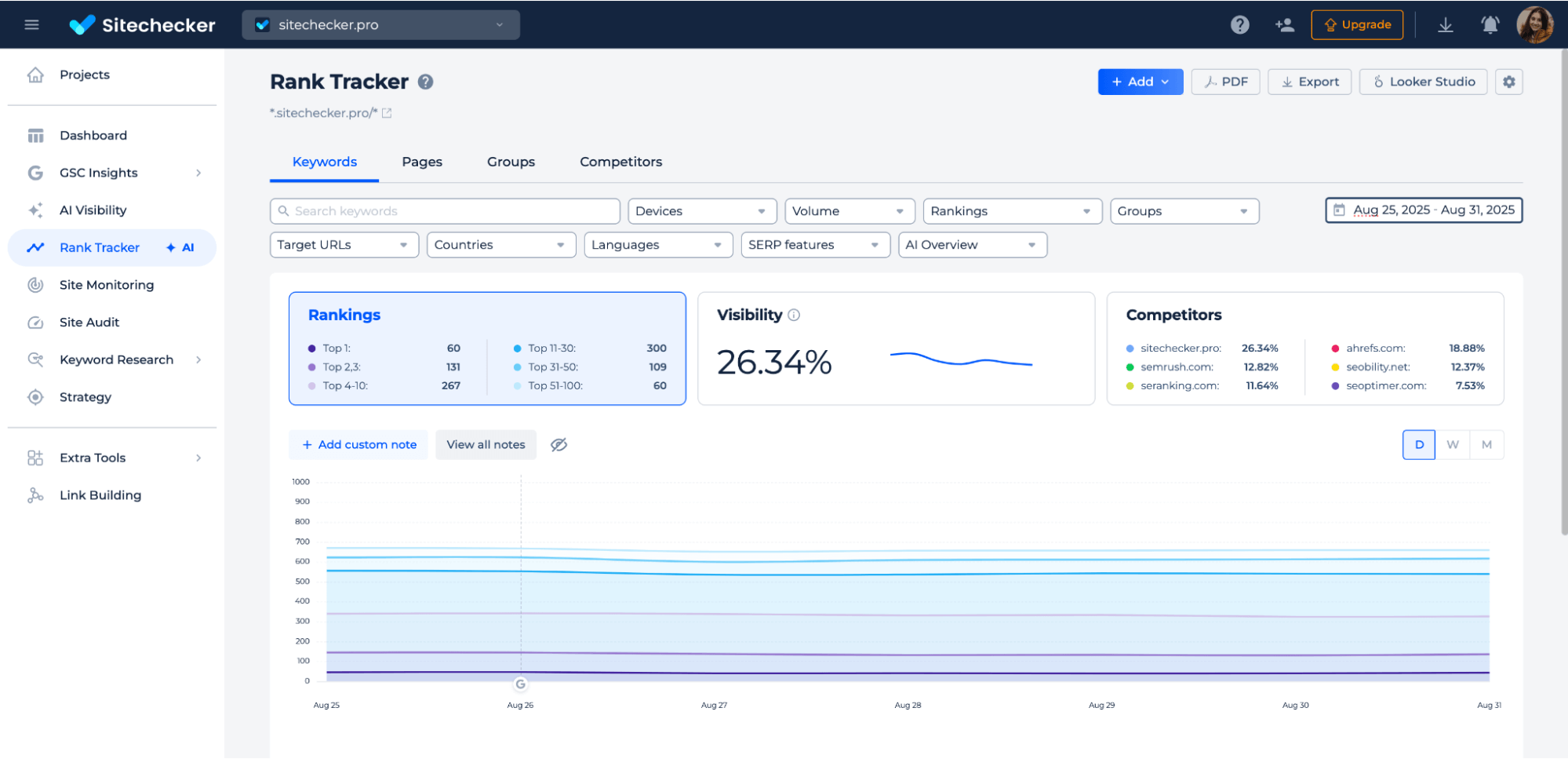Click the Visibility info icon
The image size is (1568, 759).
coord(794,315)
